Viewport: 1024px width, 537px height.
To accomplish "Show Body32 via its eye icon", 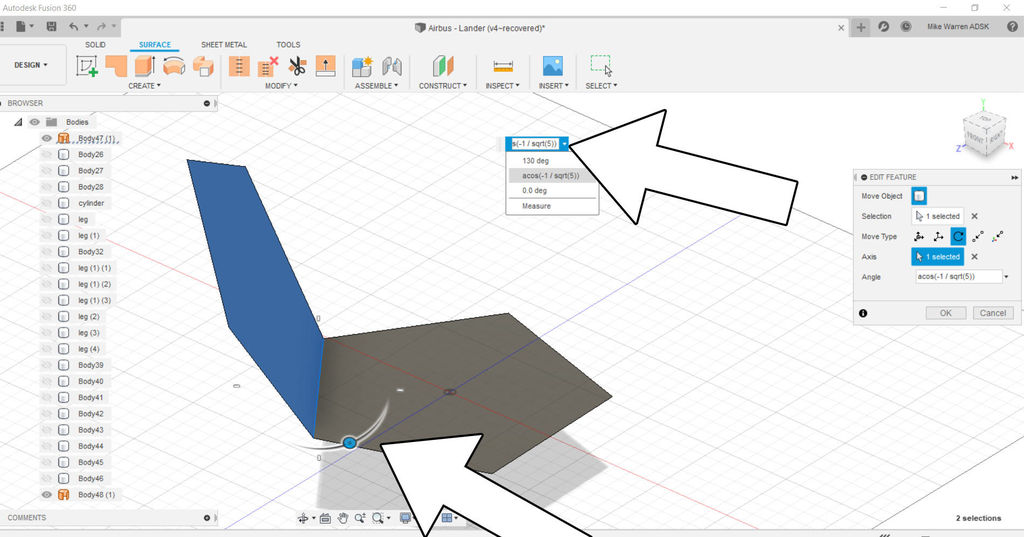I will [x=46, y=252].
